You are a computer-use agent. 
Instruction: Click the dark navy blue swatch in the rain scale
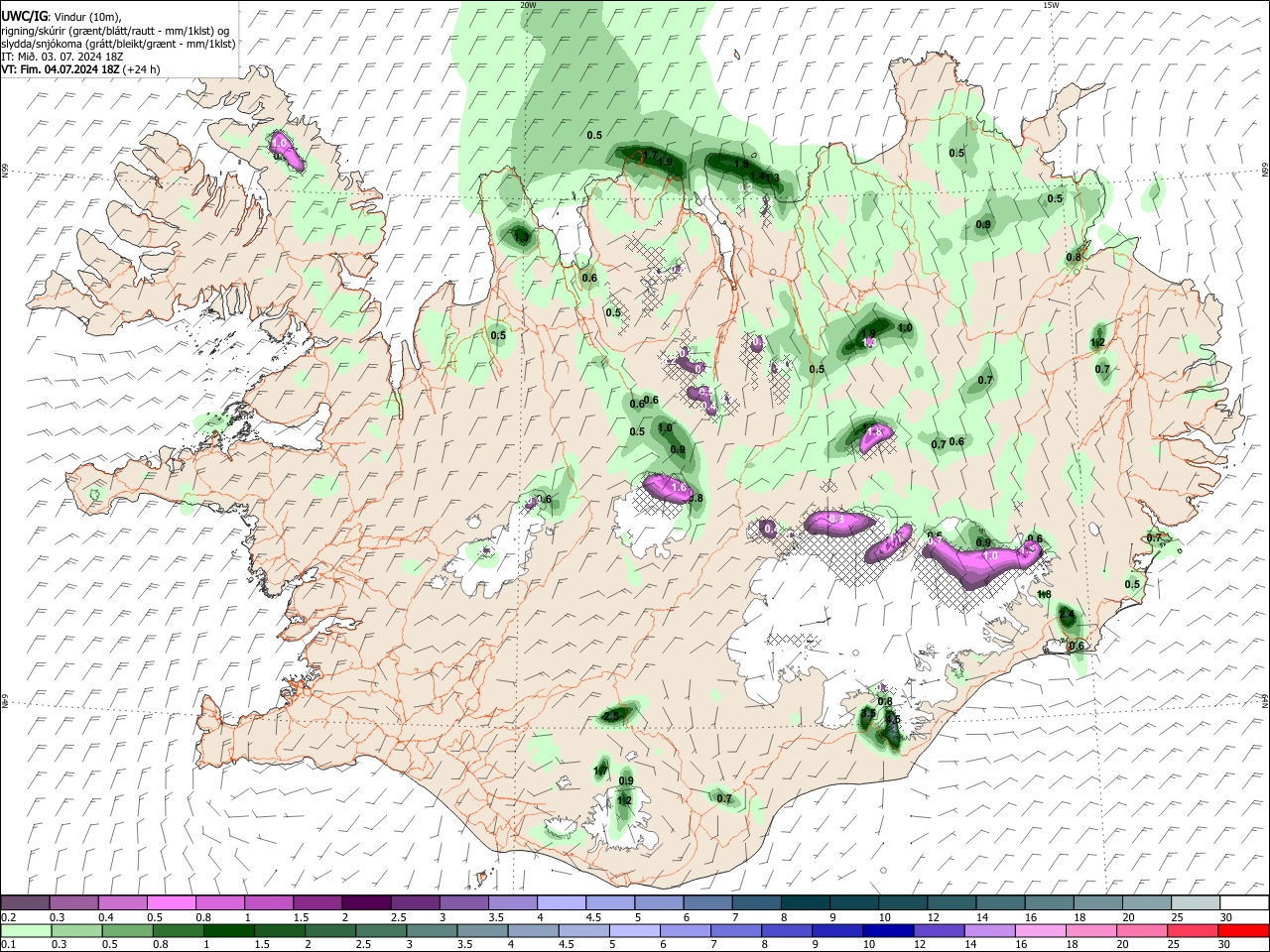pos(887,930)
